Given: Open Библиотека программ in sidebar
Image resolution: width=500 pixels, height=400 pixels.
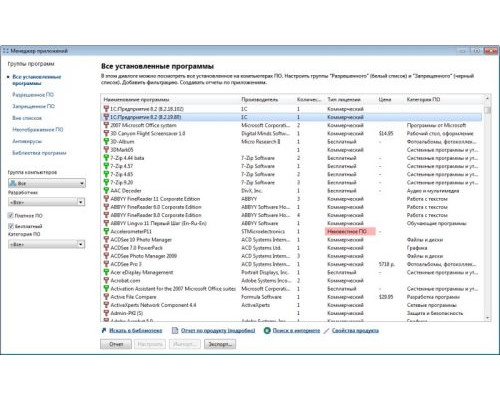Looking at the screenshot, I should [x=39, y=153].
